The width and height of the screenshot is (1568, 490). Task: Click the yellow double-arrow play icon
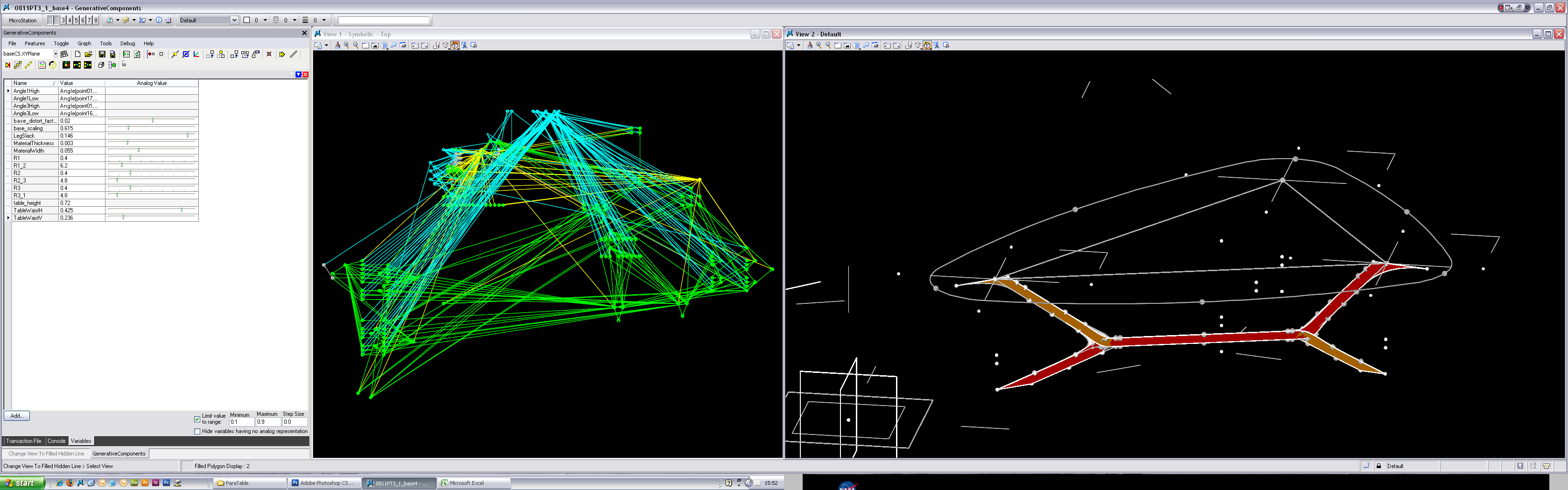[x=282, y=54]
